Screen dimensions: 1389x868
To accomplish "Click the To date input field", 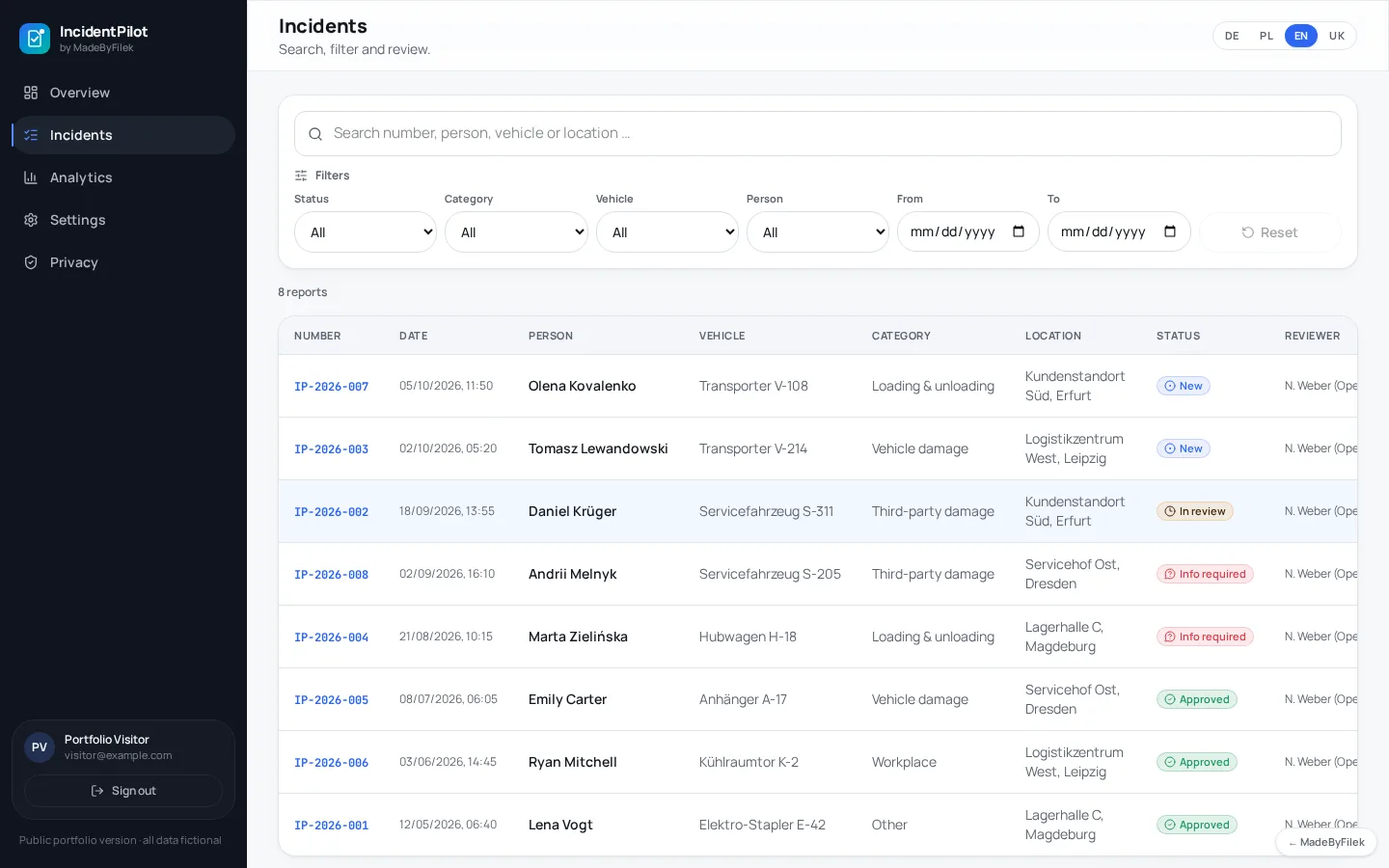I will [x=1119, y=232].
